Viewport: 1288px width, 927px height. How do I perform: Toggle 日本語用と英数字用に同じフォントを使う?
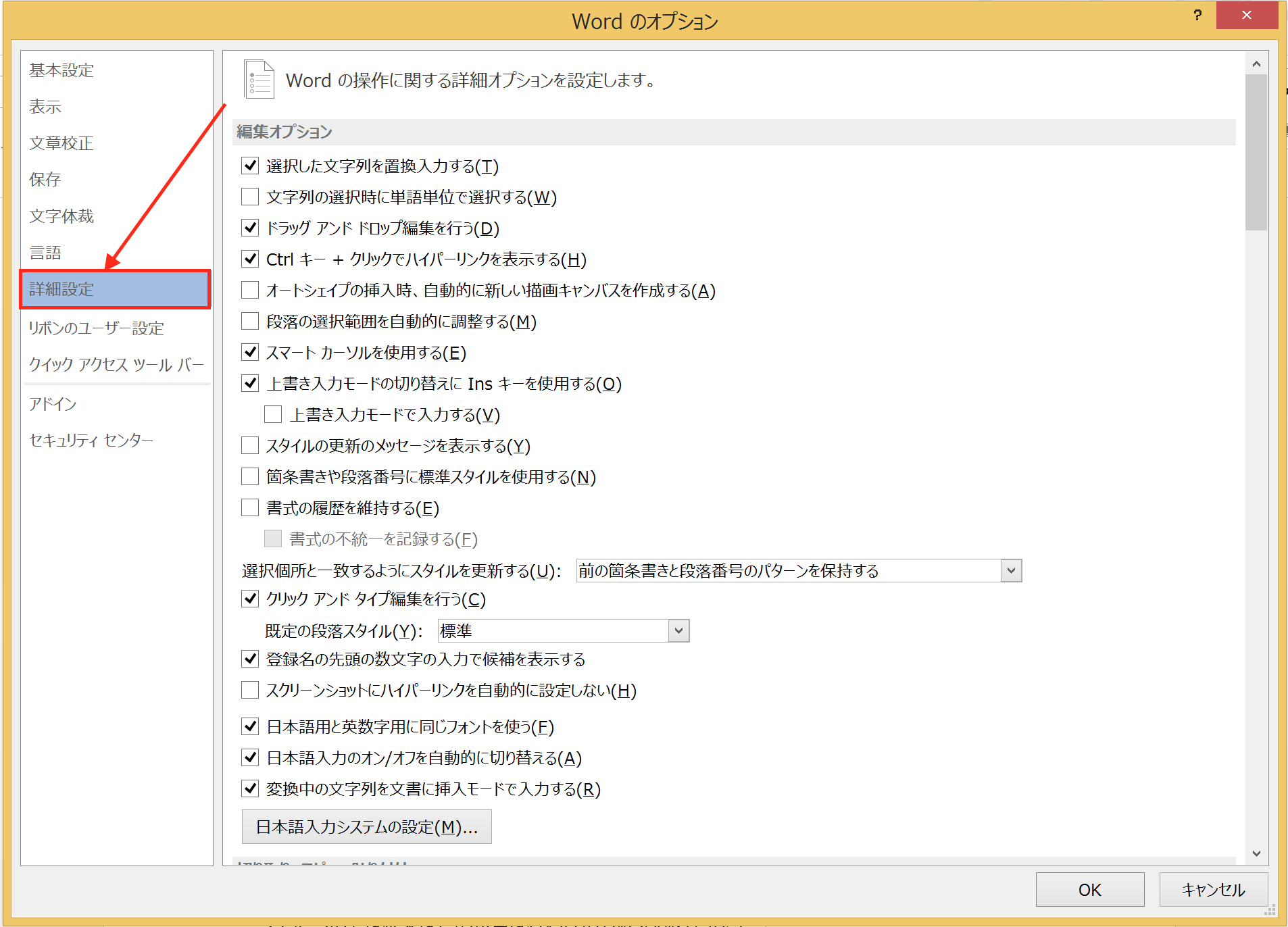pyautogui.click(x=250, y=726)
